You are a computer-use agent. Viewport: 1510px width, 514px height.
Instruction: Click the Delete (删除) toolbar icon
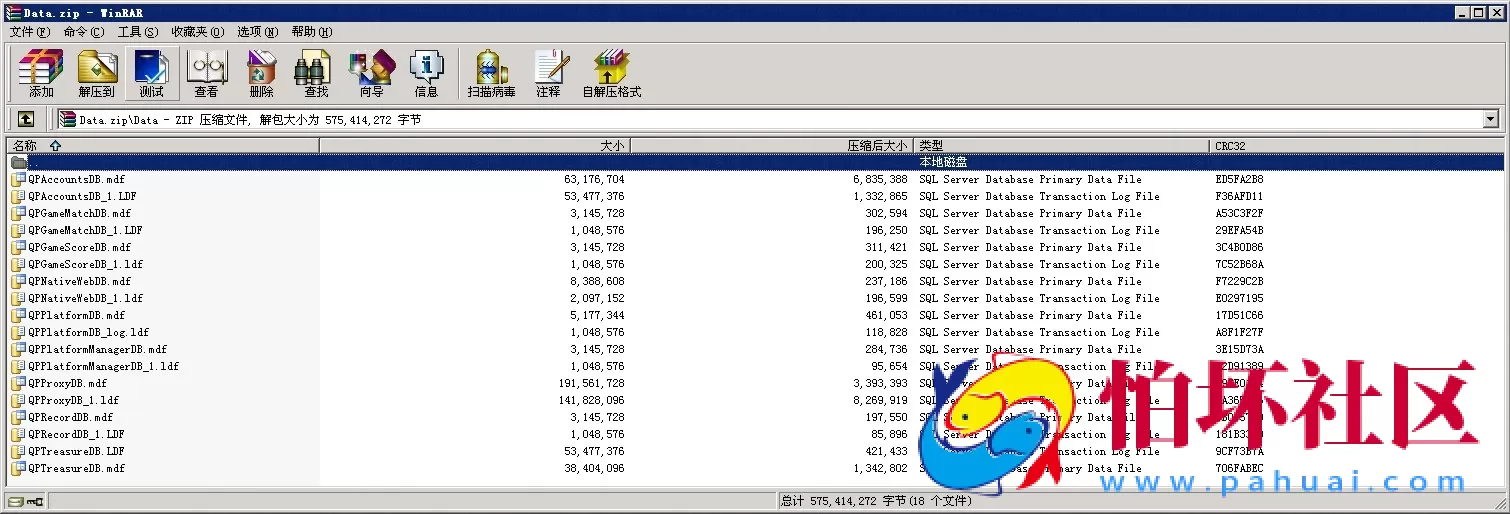pyautogui.click(x=261, y=73)
